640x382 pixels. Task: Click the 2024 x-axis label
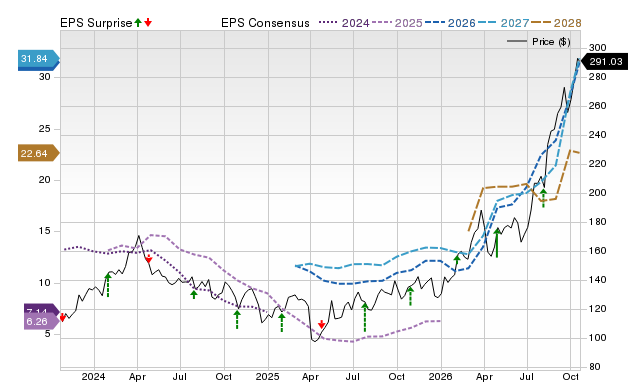click(93, 376)
